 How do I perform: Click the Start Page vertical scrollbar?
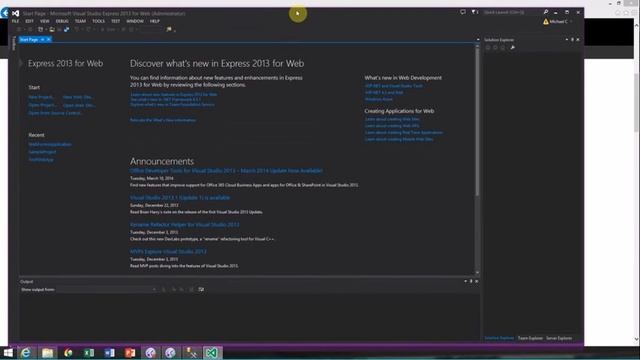tap(477, 122)
